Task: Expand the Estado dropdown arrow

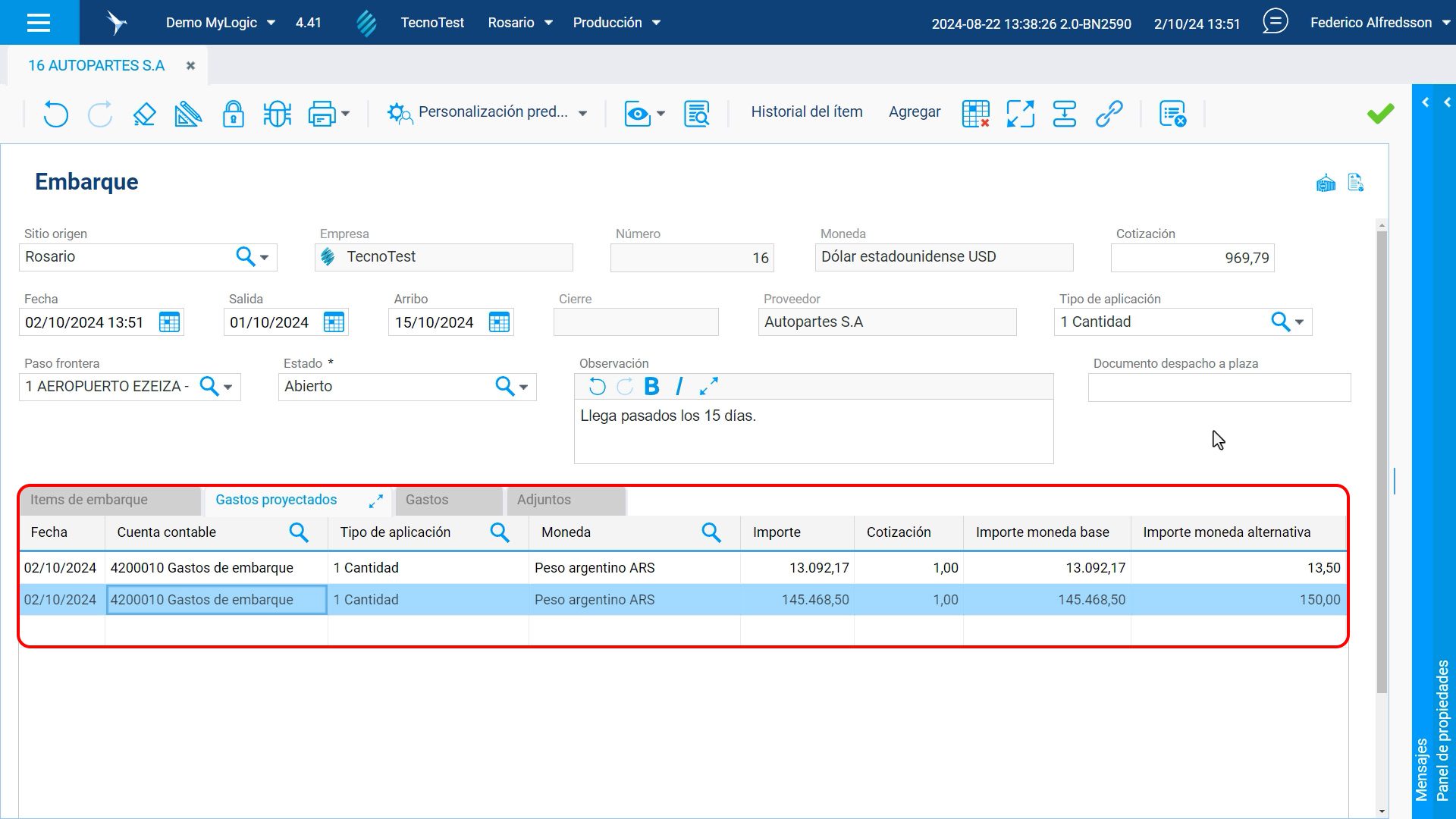Action: (x=524, y=387)
